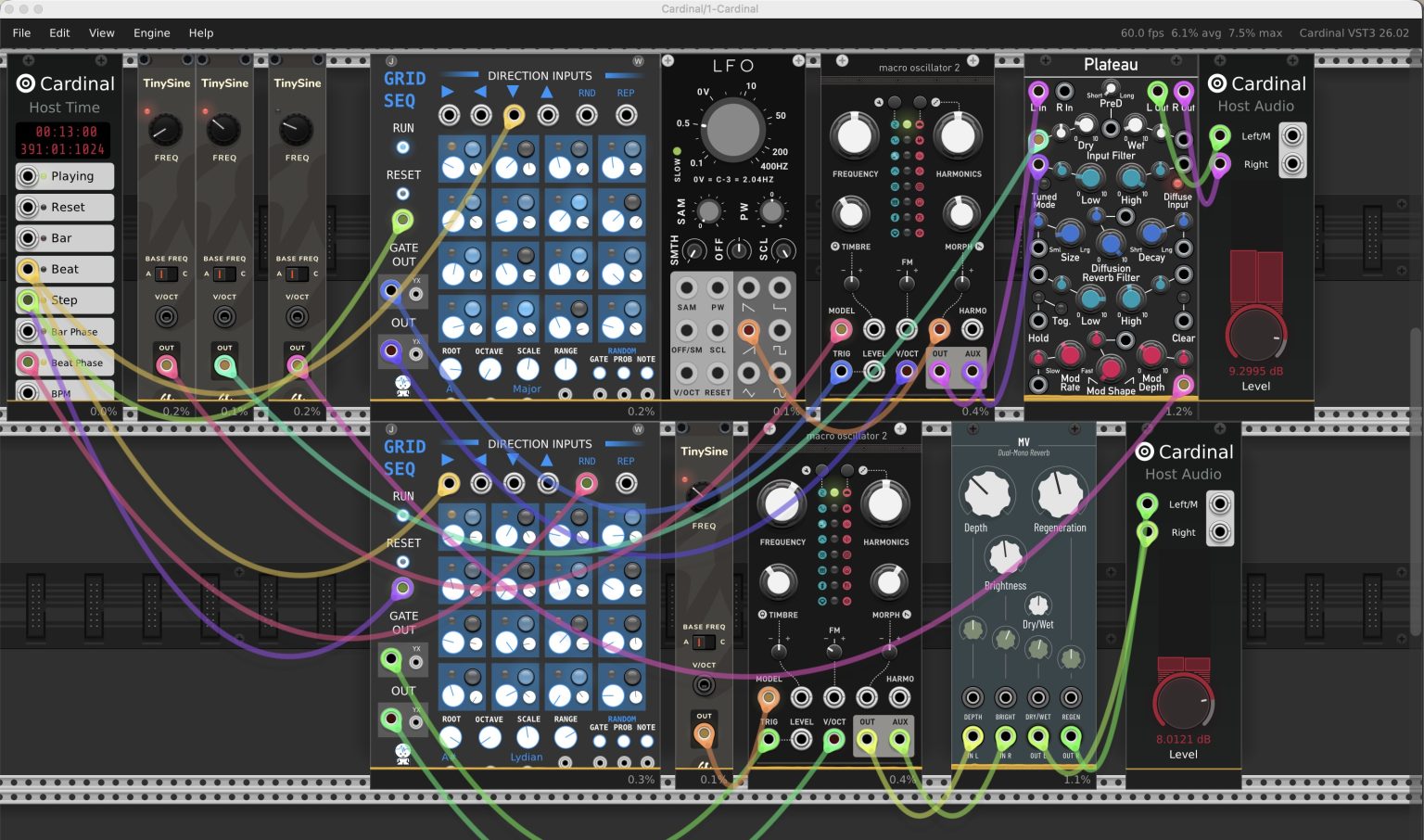1424x840 pixels.
Task: Click the TRIG input on top macro oscillator
Action: click(841, 372)
